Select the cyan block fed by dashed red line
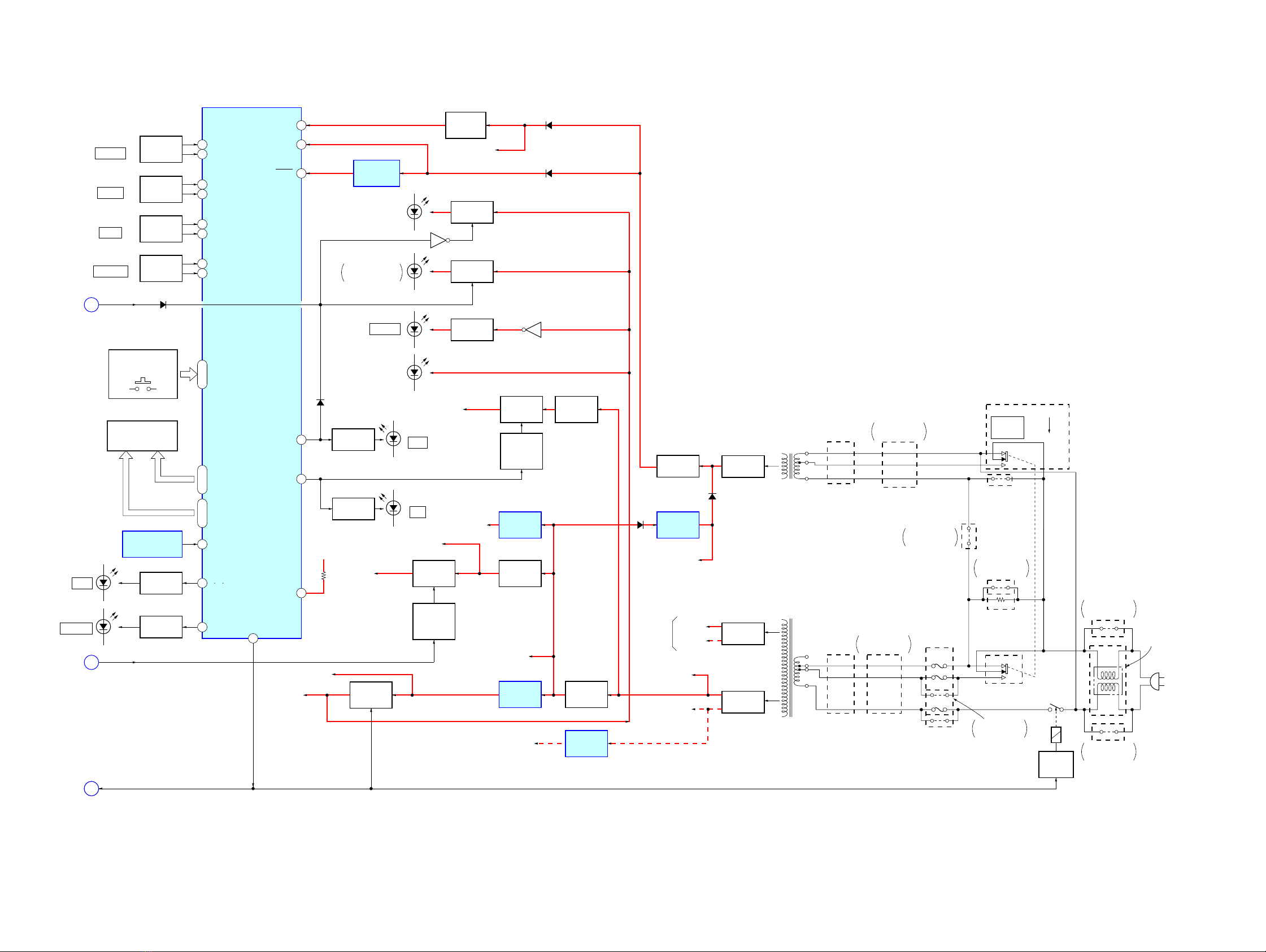1266x952 pixels. (586, 744)
